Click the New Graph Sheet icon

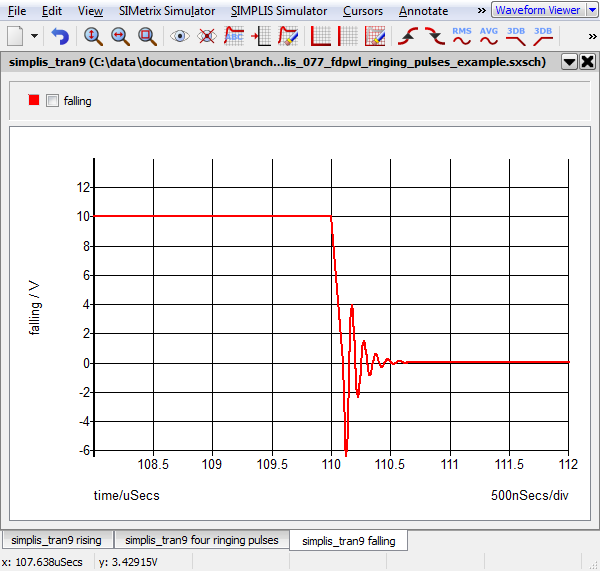click(x=16, y=37)
